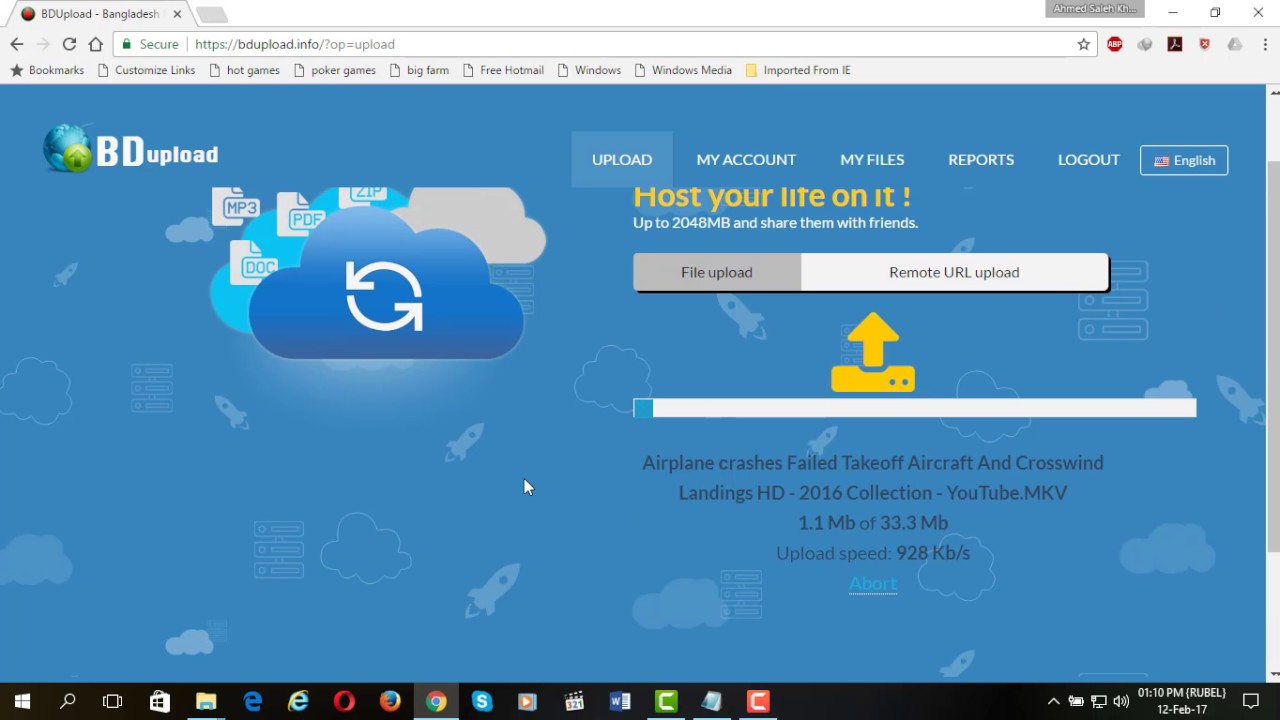Open the Google Drive extension icon

[x=1235, y=44]
